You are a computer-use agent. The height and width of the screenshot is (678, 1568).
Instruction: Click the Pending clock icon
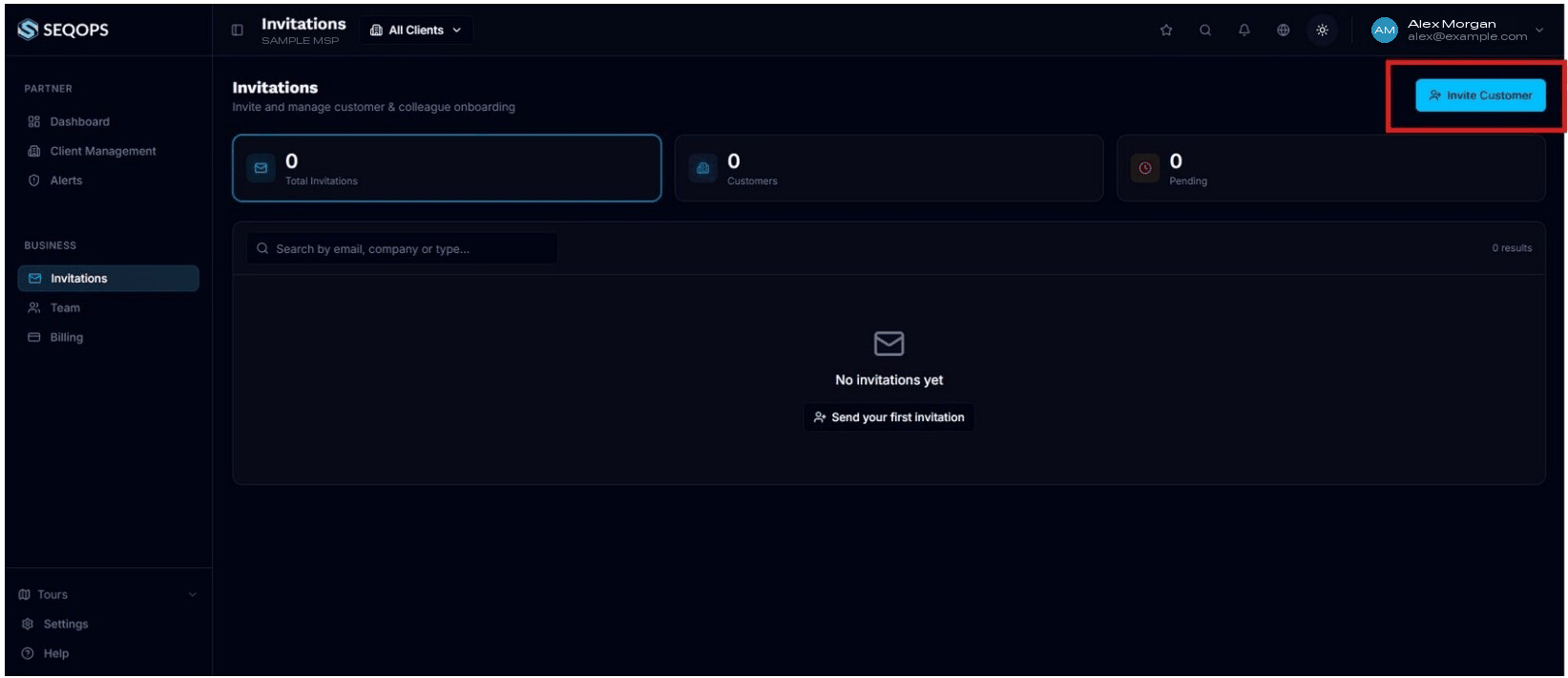coord(1145,168)
